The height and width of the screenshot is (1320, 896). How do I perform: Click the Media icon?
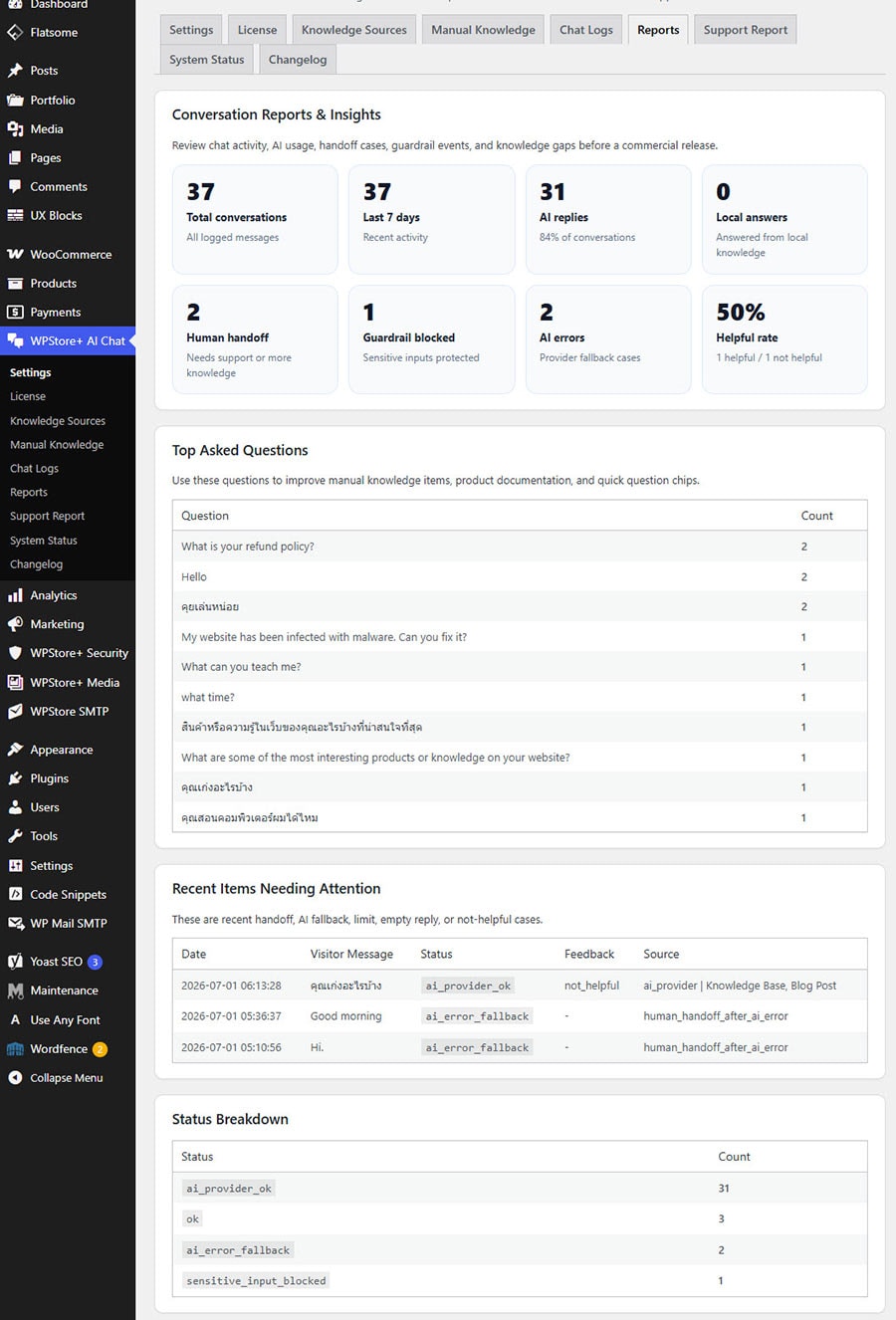[x=15, y=129]
